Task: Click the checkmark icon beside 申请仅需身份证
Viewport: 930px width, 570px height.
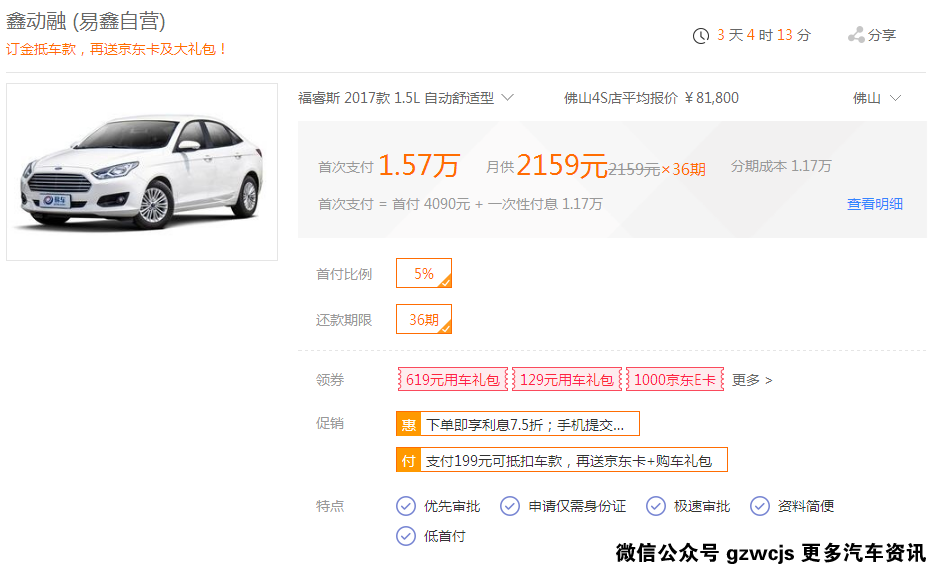Action: (510, 506)
